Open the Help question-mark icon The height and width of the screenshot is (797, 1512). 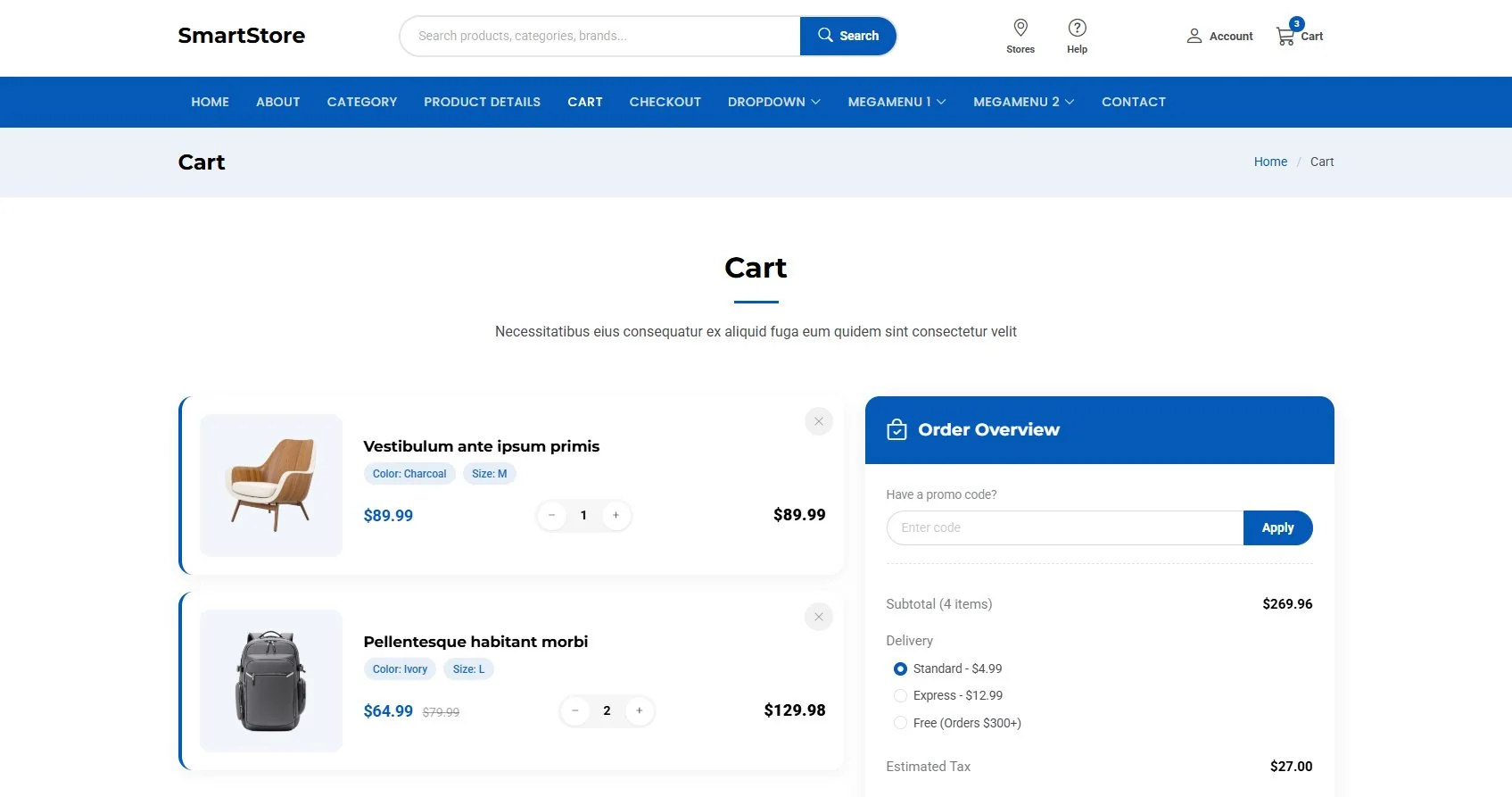[1077, 28]
